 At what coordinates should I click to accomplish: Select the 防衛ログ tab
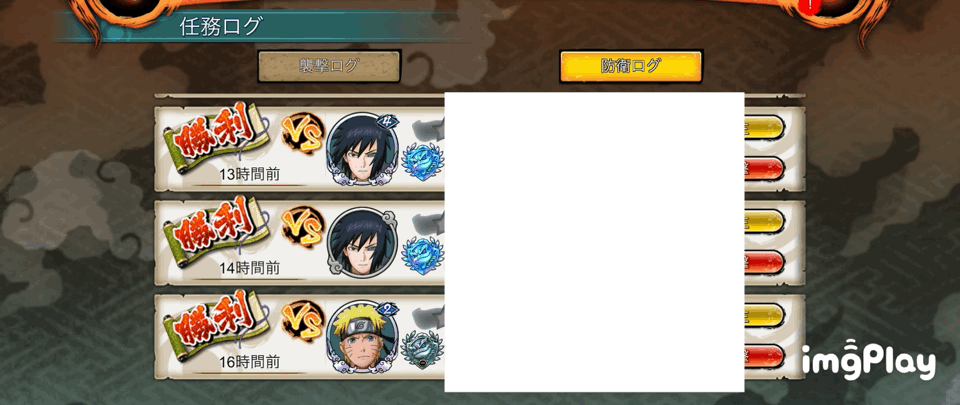click(x=631, y=67)
